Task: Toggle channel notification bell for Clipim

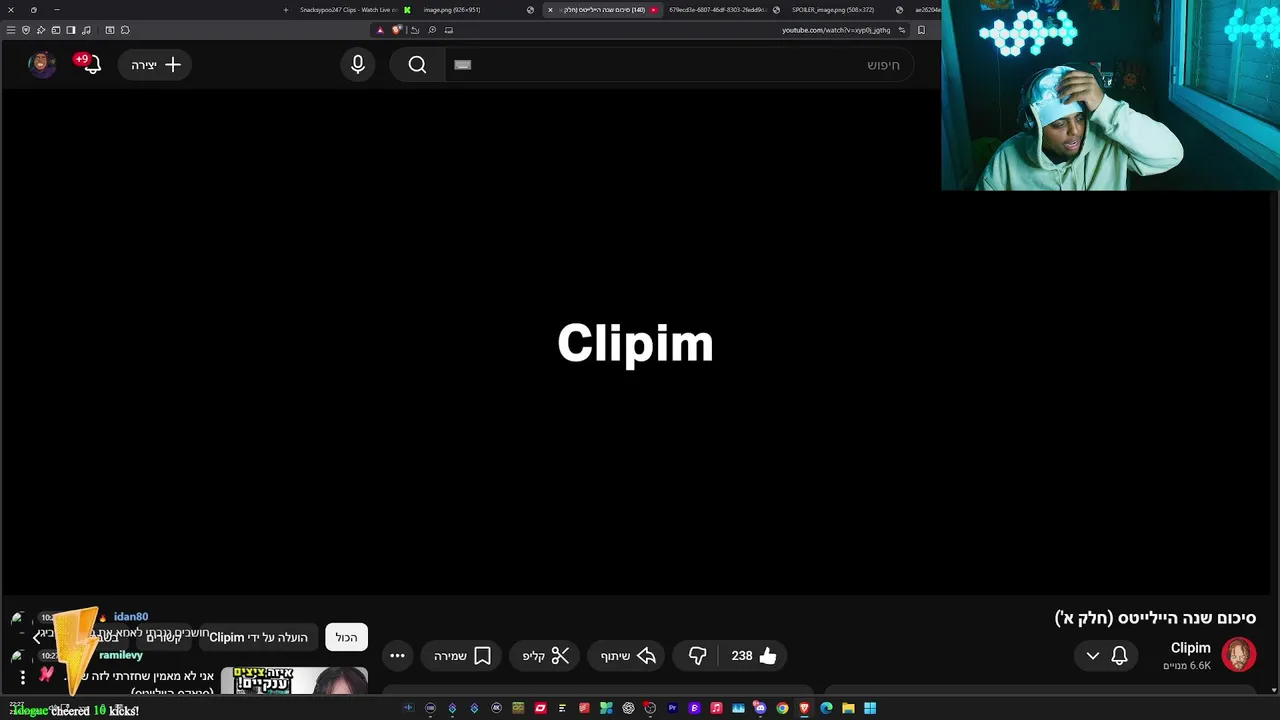Action: 1119,656
